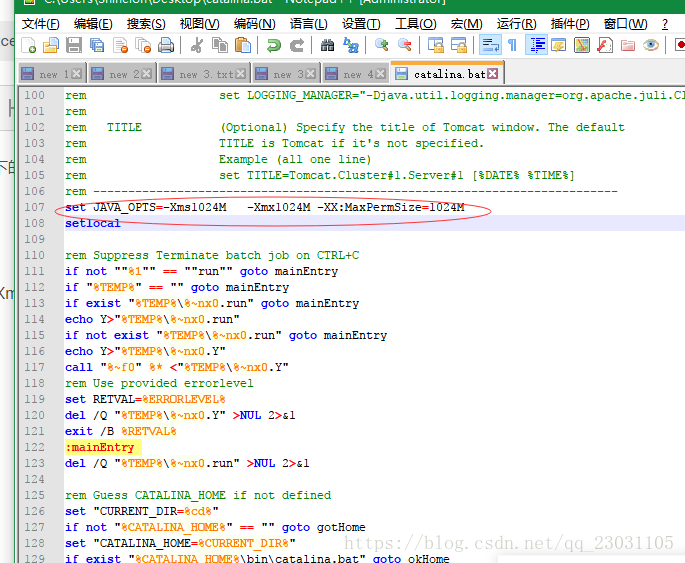Image resolution: width=685 pixels, height=563 pixels.
Task: Toggle the monitoring eye icon
Action: [651, 45]
